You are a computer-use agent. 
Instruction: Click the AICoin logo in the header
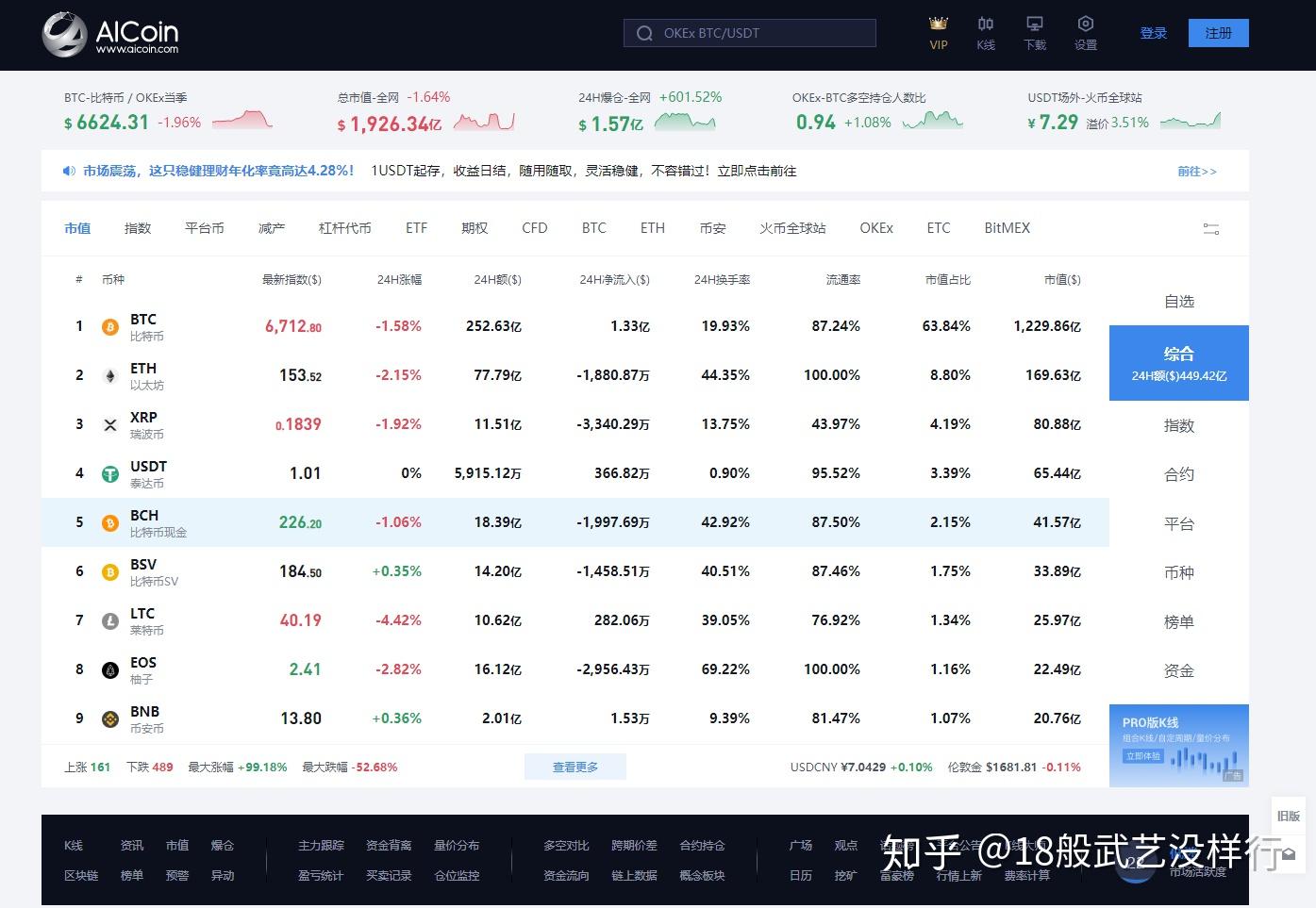coord(110,35)
